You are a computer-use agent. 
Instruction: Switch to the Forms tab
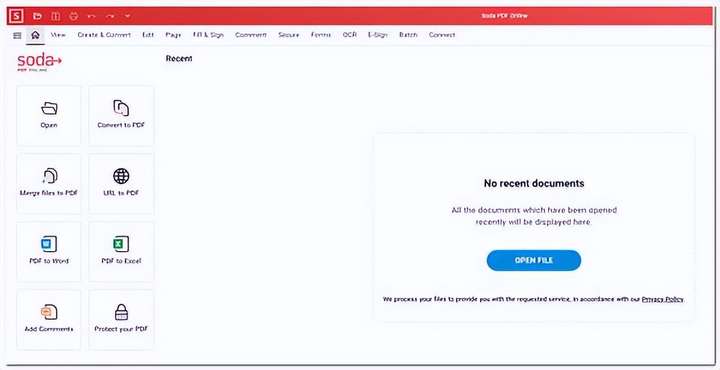(x=321, y=35)
